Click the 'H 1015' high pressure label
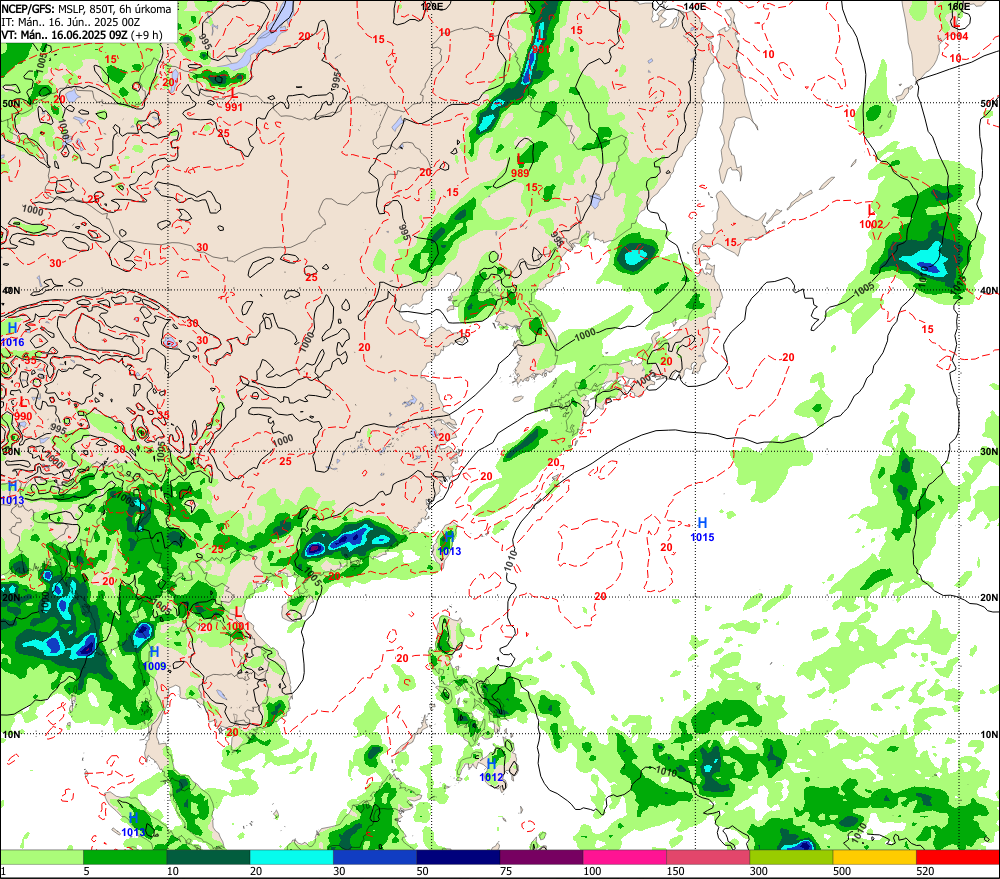 click(702, 530)
